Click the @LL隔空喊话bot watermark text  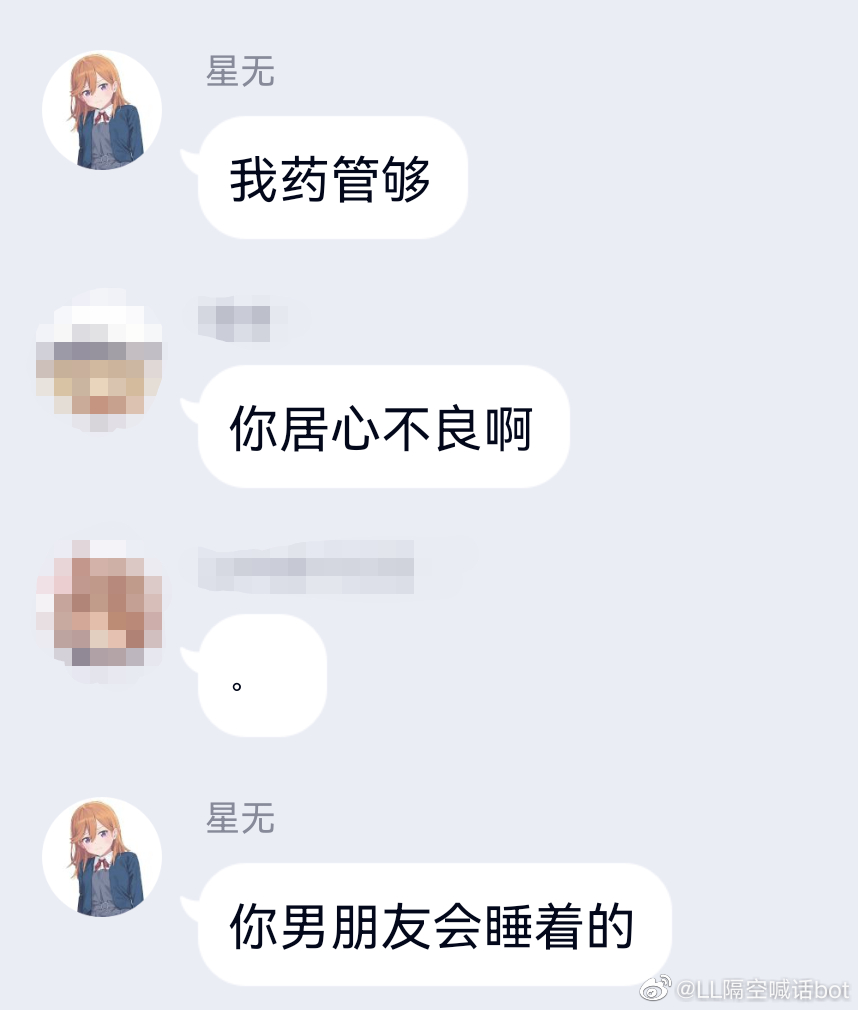763,989
